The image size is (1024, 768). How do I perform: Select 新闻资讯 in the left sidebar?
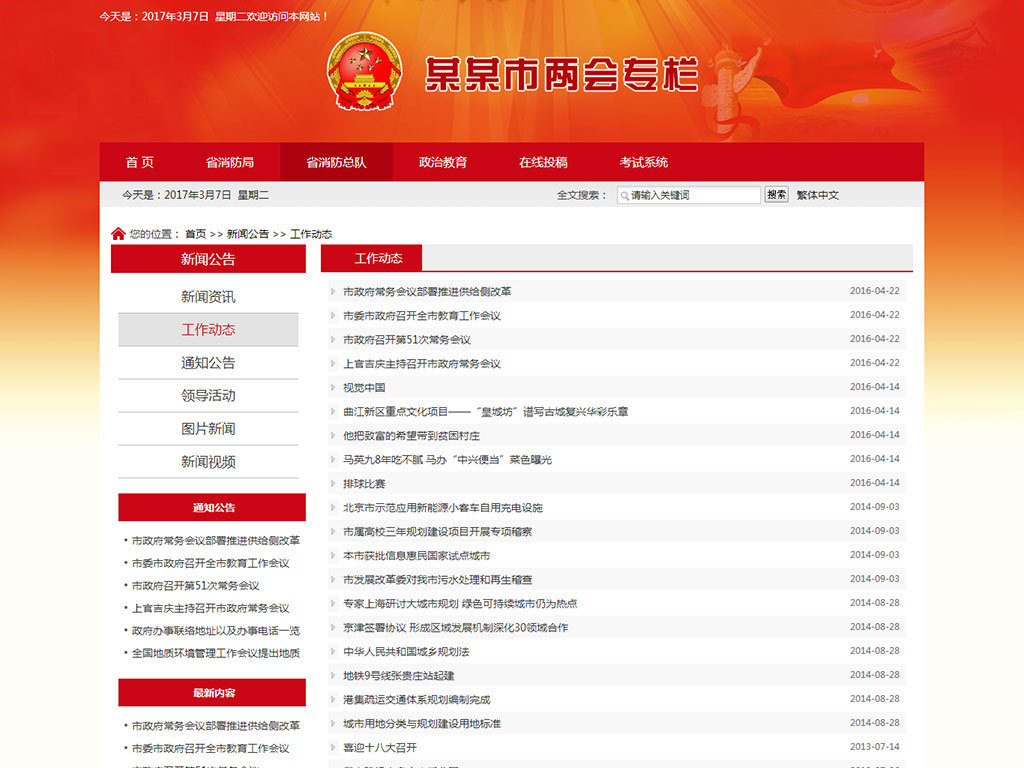point(208,297)
